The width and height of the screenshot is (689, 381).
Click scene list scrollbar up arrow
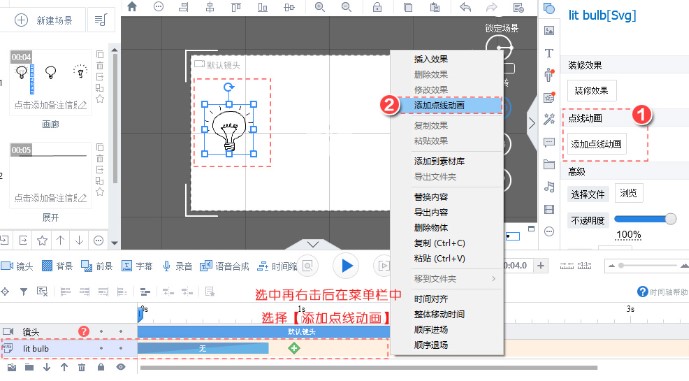tap(115, 50)
